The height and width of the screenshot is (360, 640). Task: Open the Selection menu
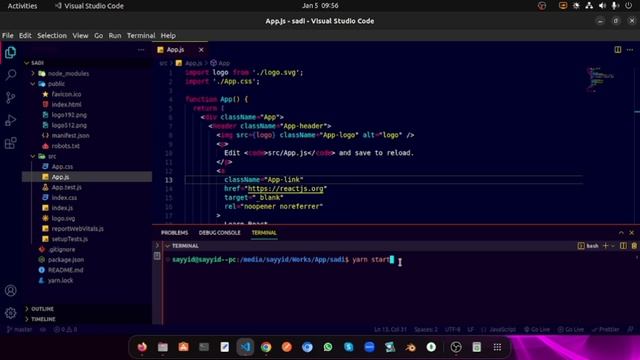click(x=52, y=36)
